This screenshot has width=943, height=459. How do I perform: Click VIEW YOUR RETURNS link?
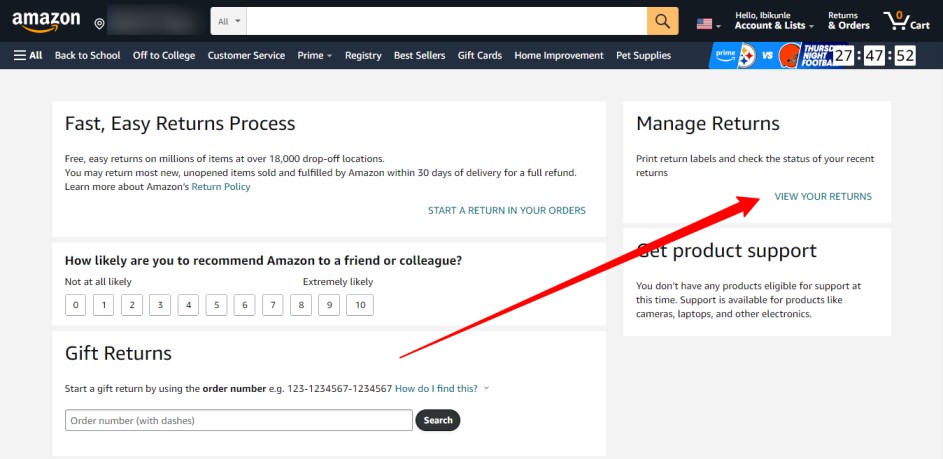click(823, 197)
